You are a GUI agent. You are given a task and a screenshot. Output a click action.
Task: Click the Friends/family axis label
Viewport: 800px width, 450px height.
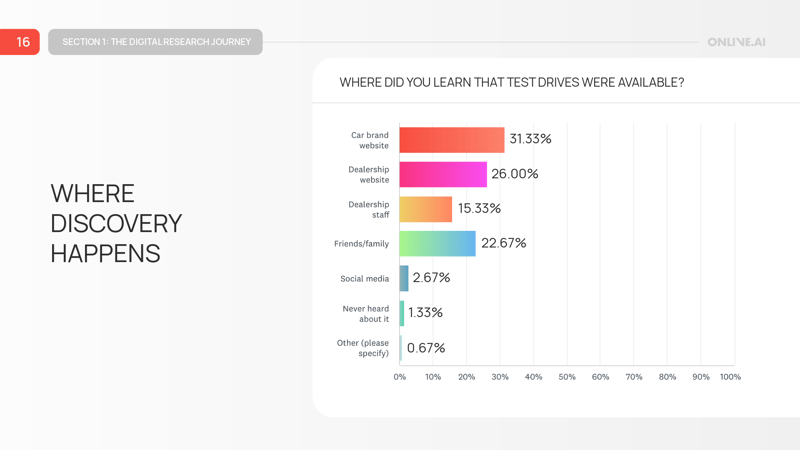(361, 244)
